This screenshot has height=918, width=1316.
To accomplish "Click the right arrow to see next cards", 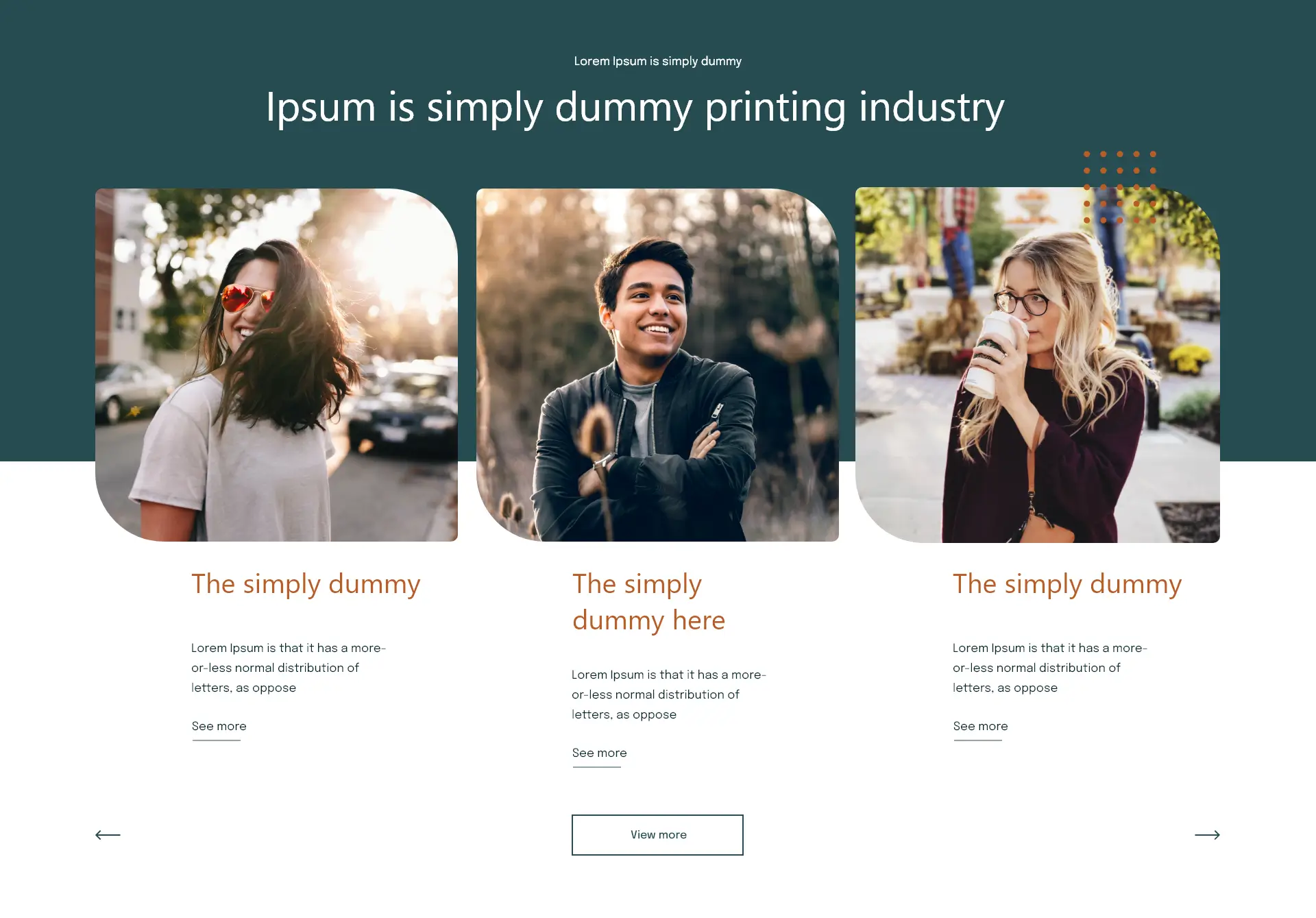I will coord(1207,834).
